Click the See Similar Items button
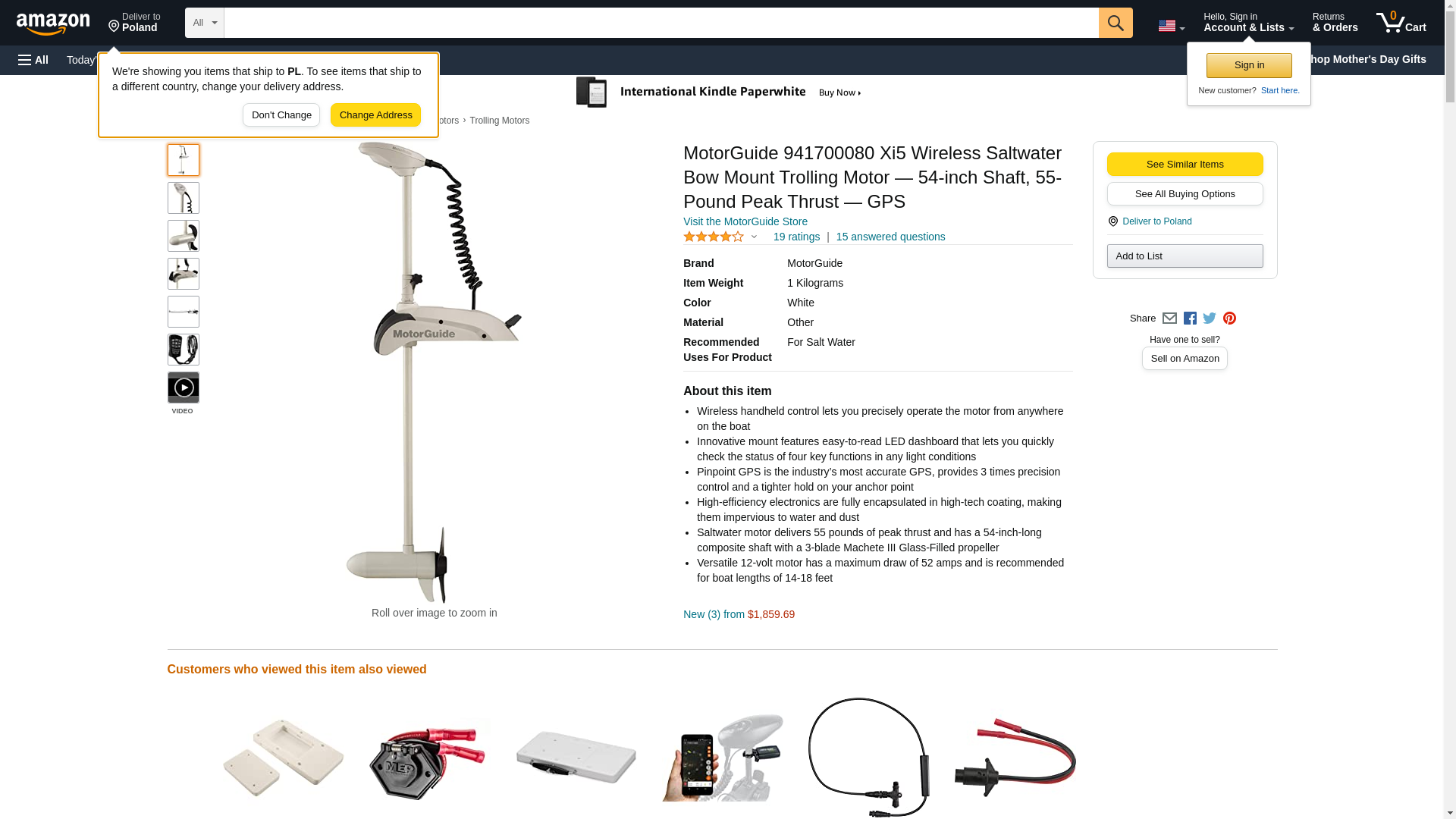 pos(1185,165)
